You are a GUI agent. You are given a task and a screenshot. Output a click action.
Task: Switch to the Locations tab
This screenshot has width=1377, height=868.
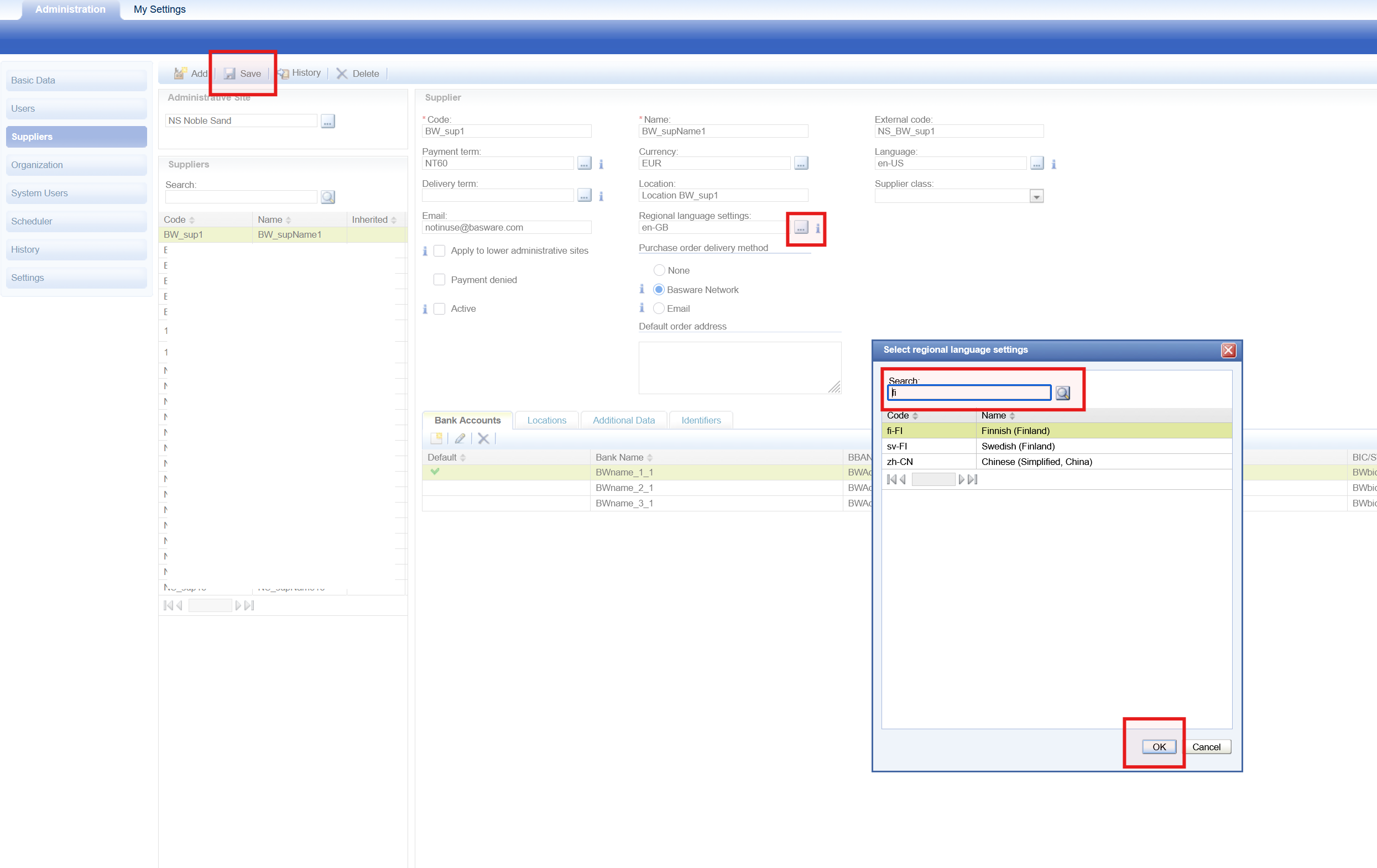point(546,420)
